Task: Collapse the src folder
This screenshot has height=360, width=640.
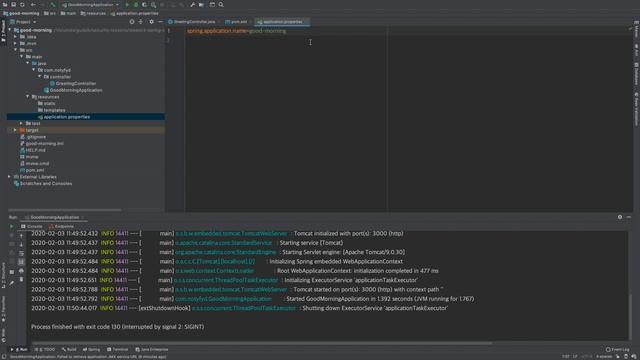Action: (16, 50)
